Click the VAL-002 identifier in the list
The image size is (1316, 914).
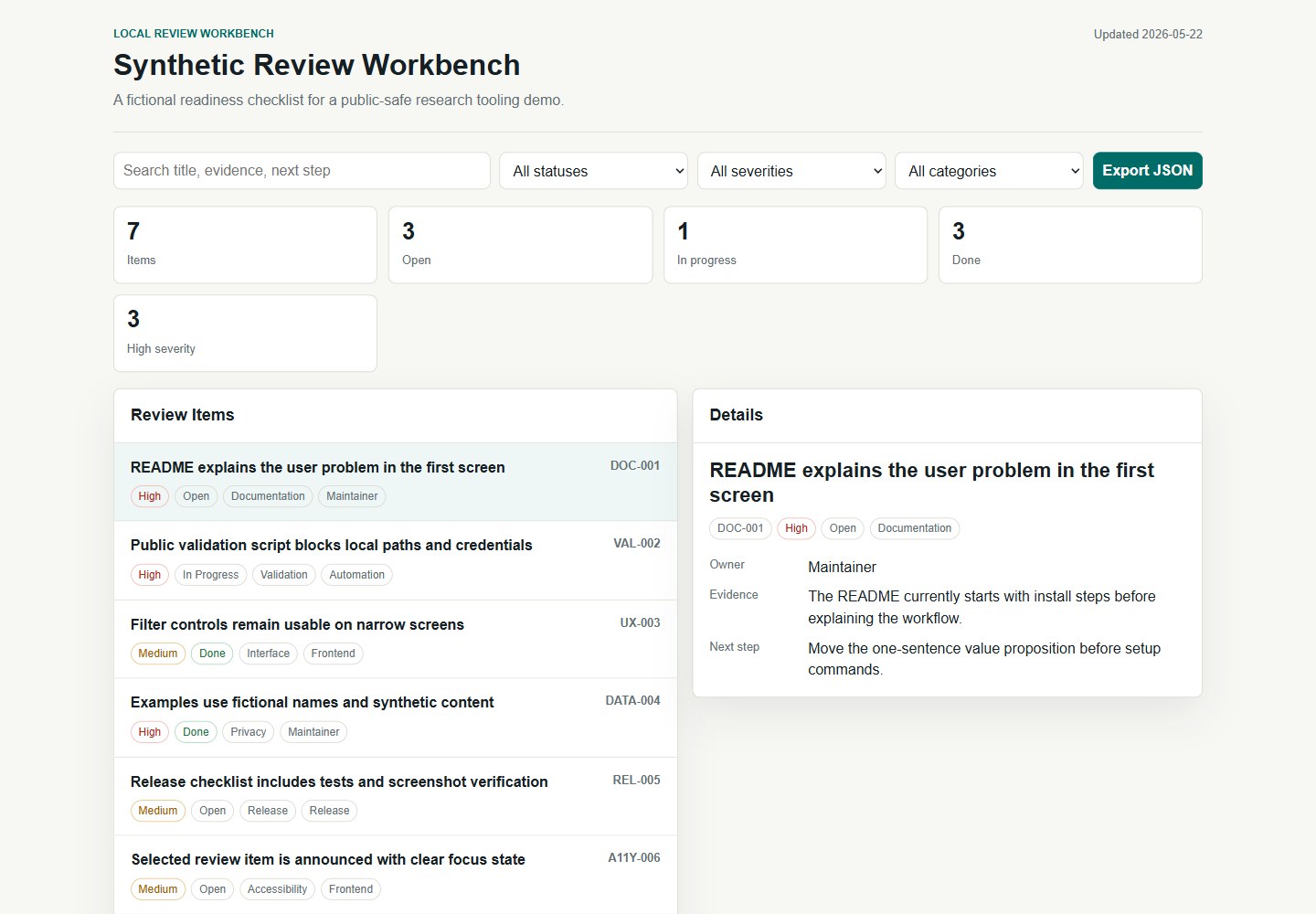point(637,543)
